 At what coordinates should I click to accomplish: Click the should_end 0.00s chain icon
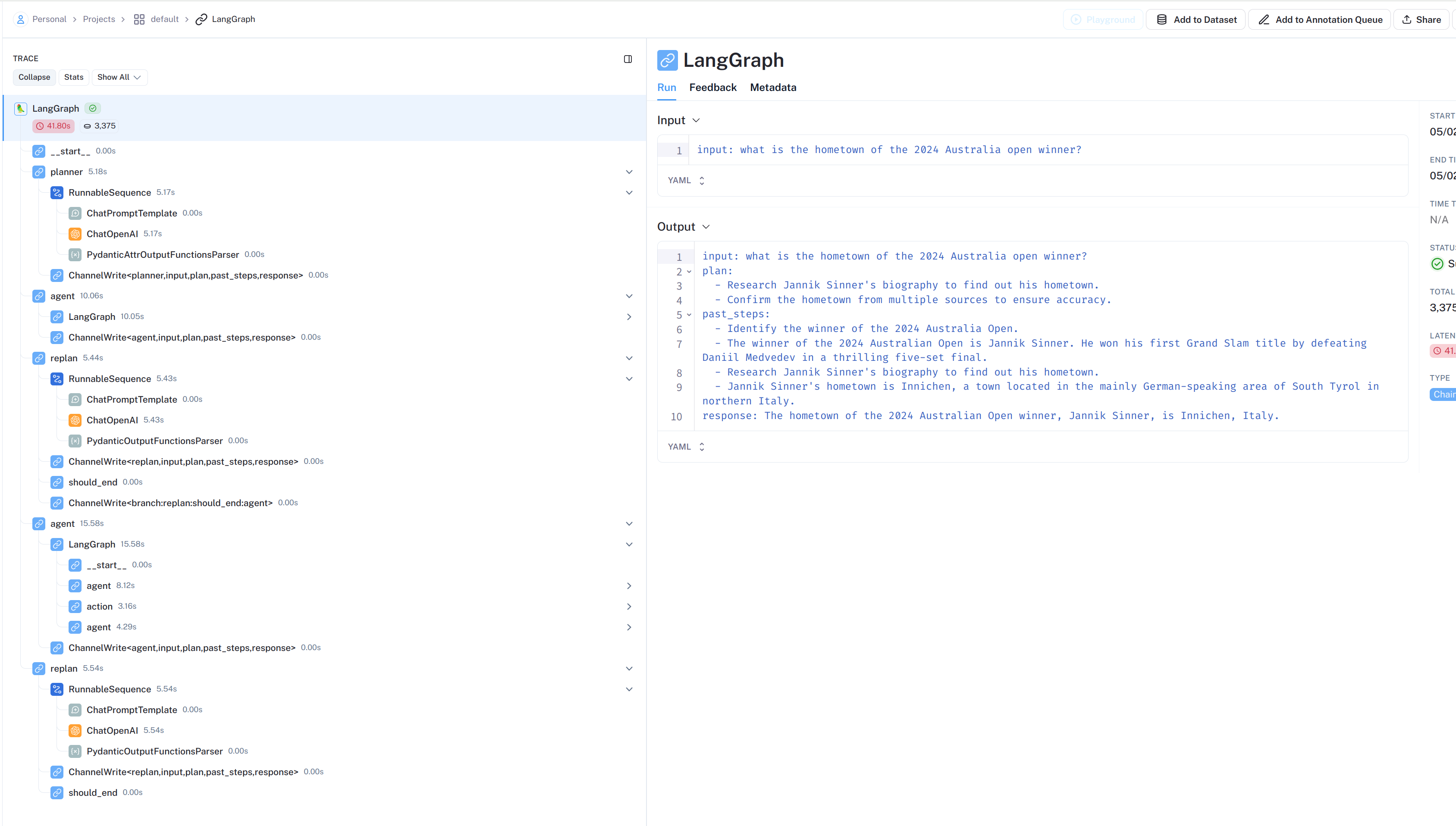point(57,482)
